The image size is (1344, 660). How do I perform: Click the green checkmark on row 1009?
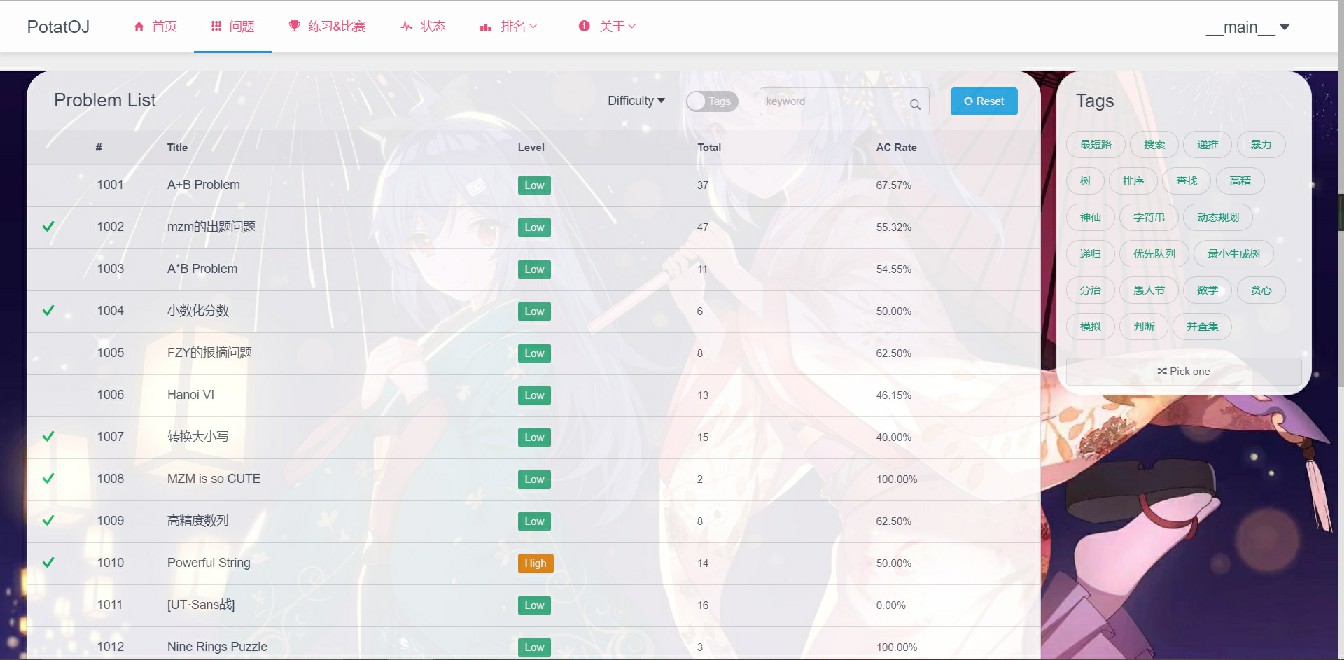[48, 521]
